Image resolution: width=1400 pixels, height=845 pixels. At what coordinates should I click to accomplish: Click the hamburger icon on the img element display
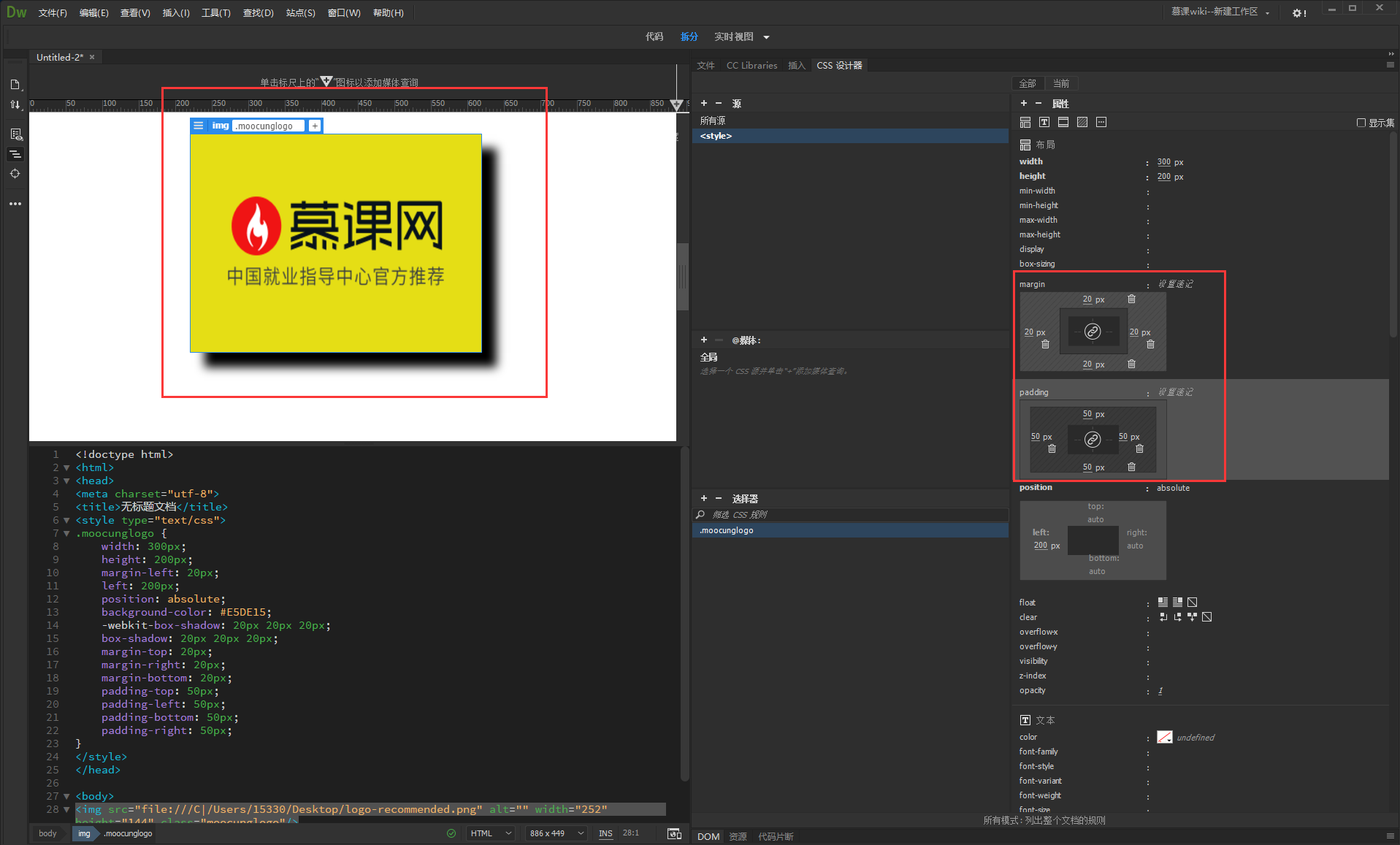[199, 126]
